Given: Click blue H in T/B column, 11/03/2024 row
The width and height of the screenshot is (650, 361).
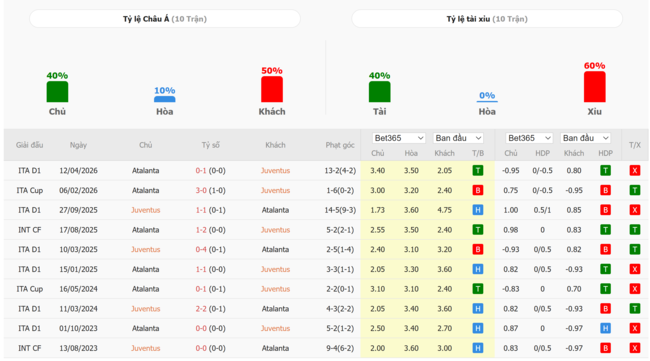Looking at the screenshot, I should pos(478,308).
